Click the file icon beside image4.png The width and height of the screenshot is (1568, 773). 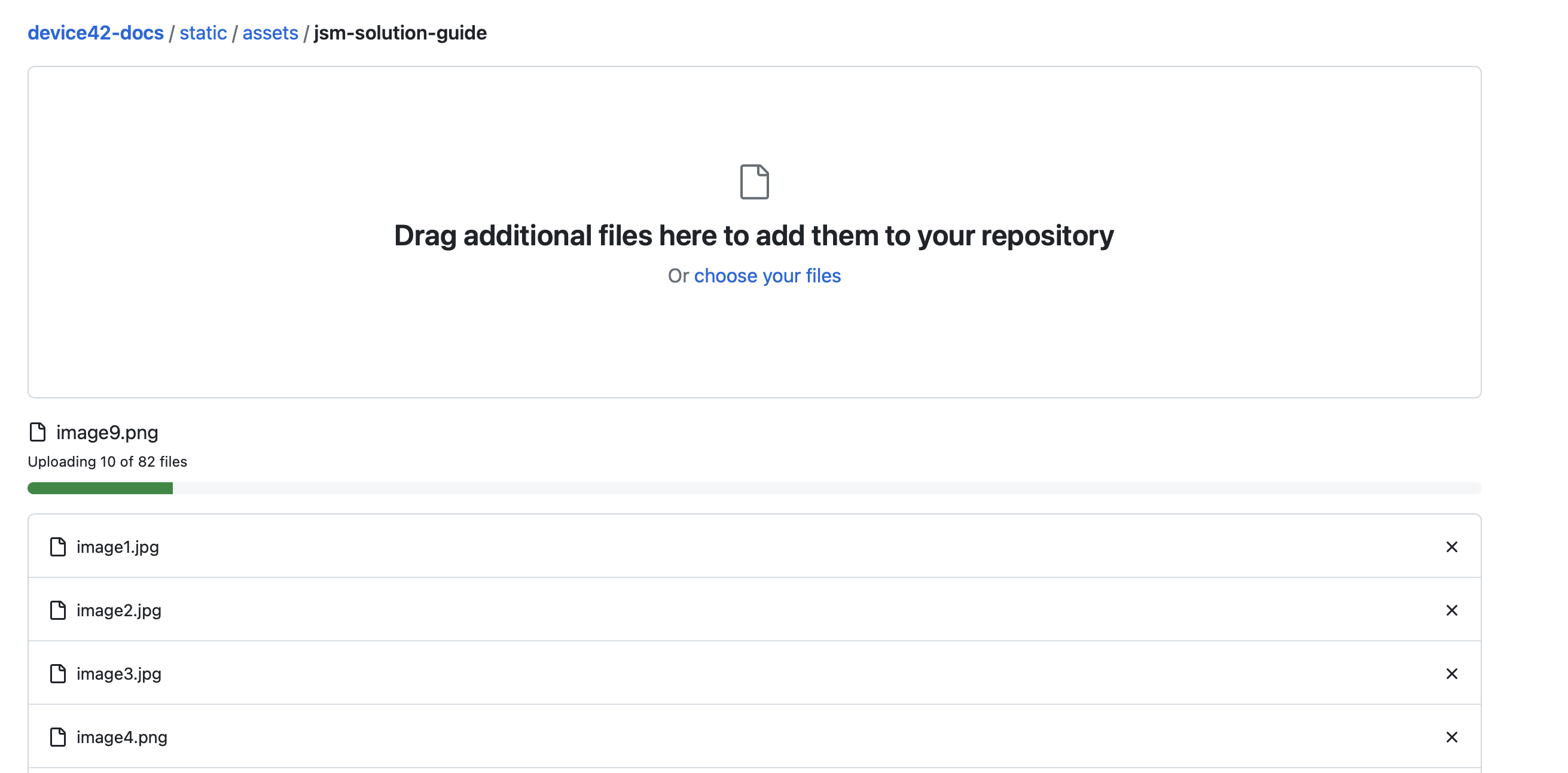[x=59, y=737]
